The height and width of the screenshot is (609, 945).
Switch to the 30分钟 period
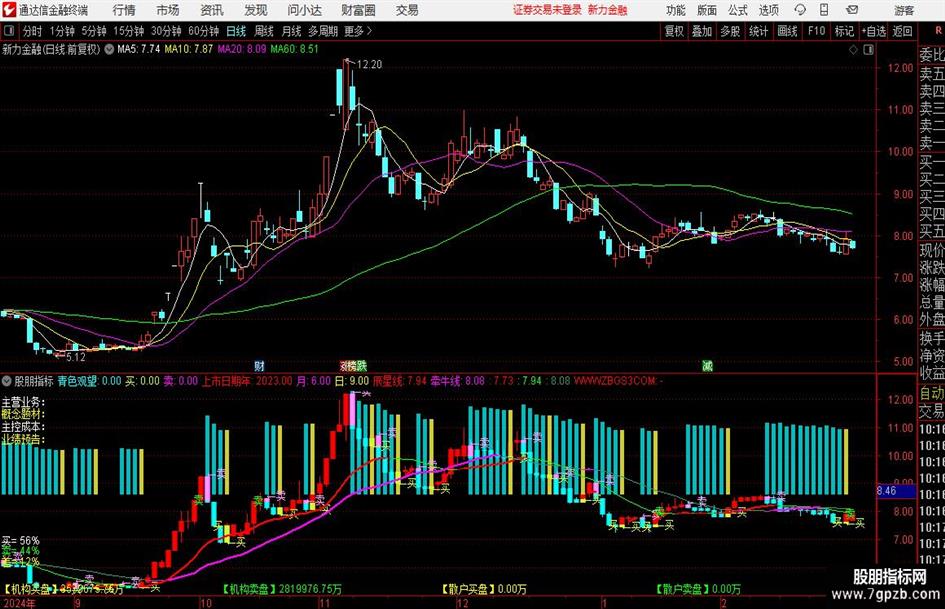point(166,31)
